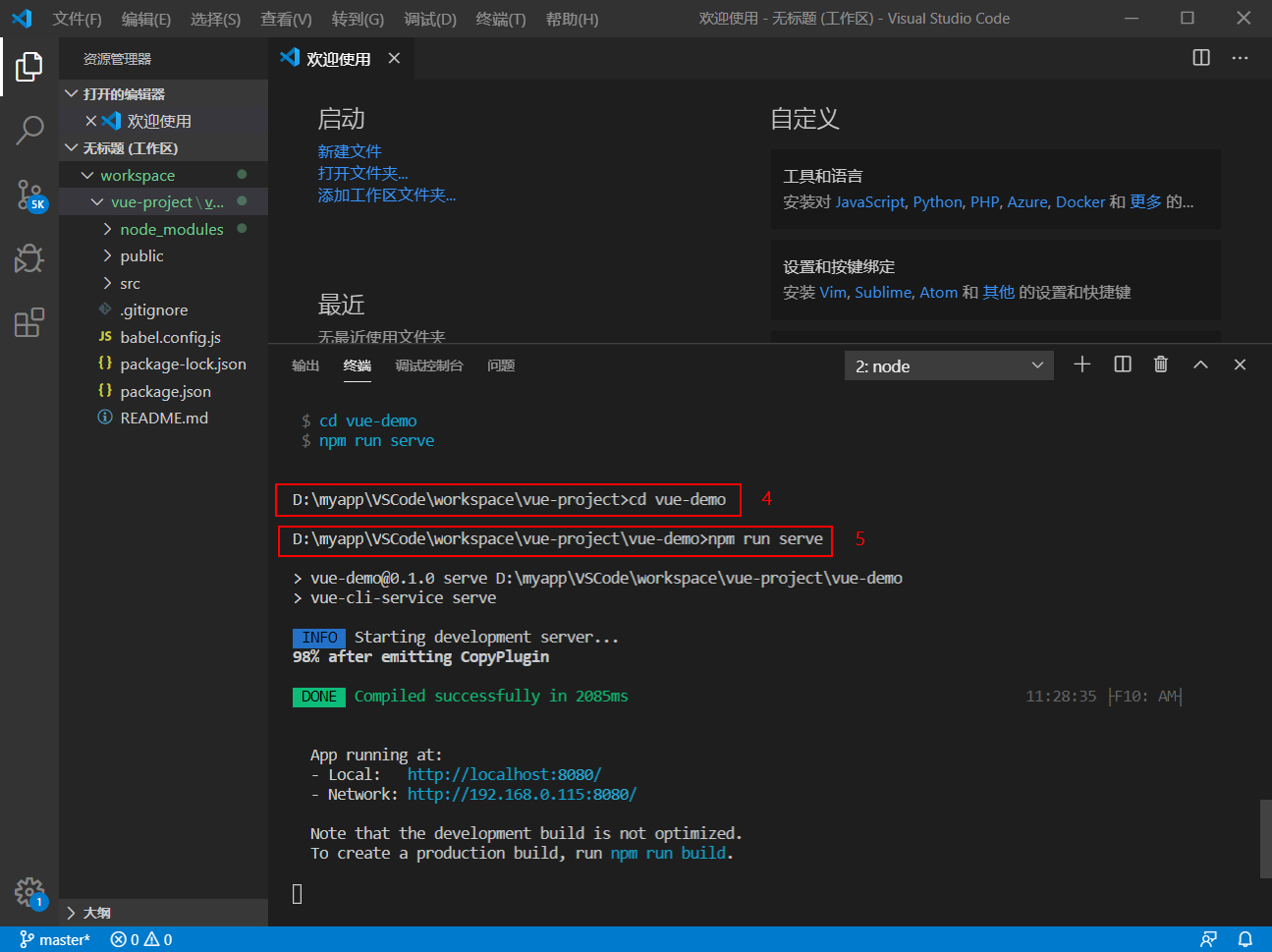Collapse the vue-project folder
Image resolution: width=1272 pixels, height=952 pixels.
(x=163, y=201)
